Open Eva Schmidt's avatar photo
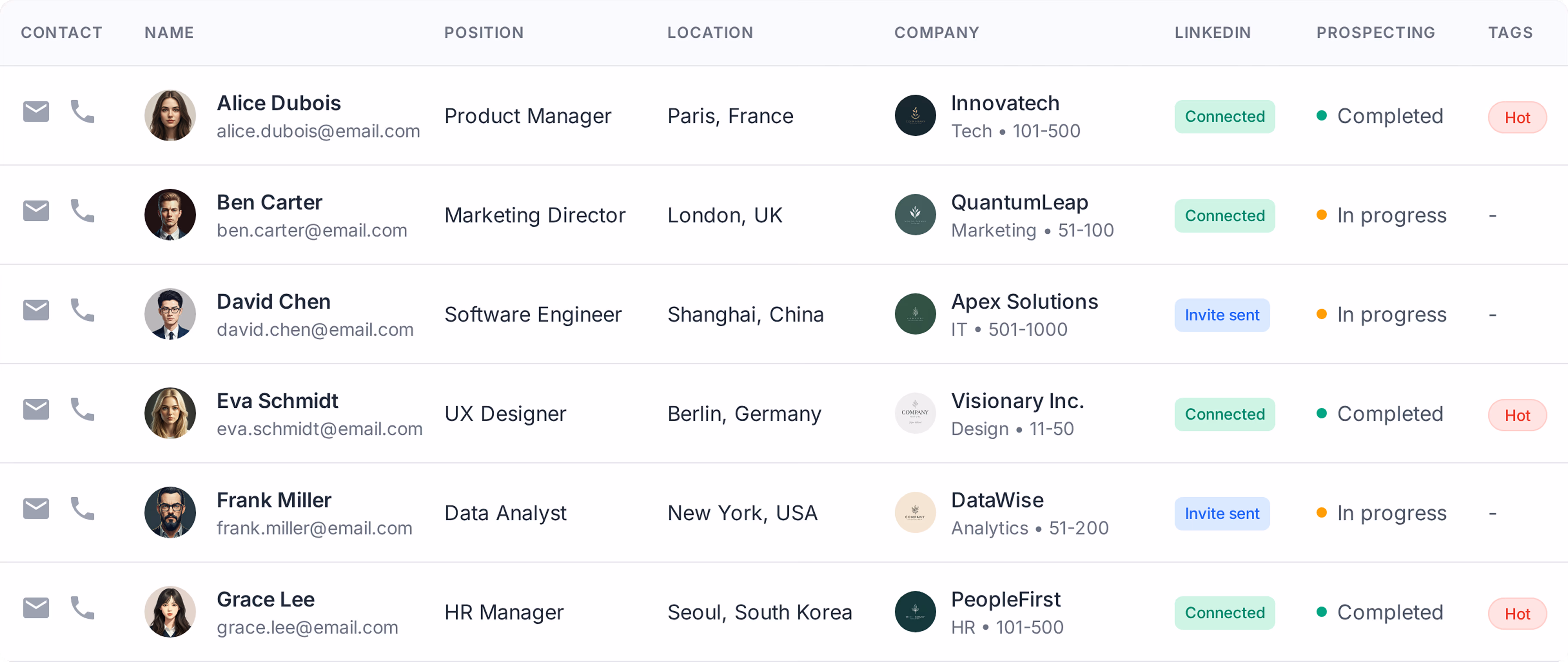Viewport: 1568px width, 662px height. (x=170, y=413)
